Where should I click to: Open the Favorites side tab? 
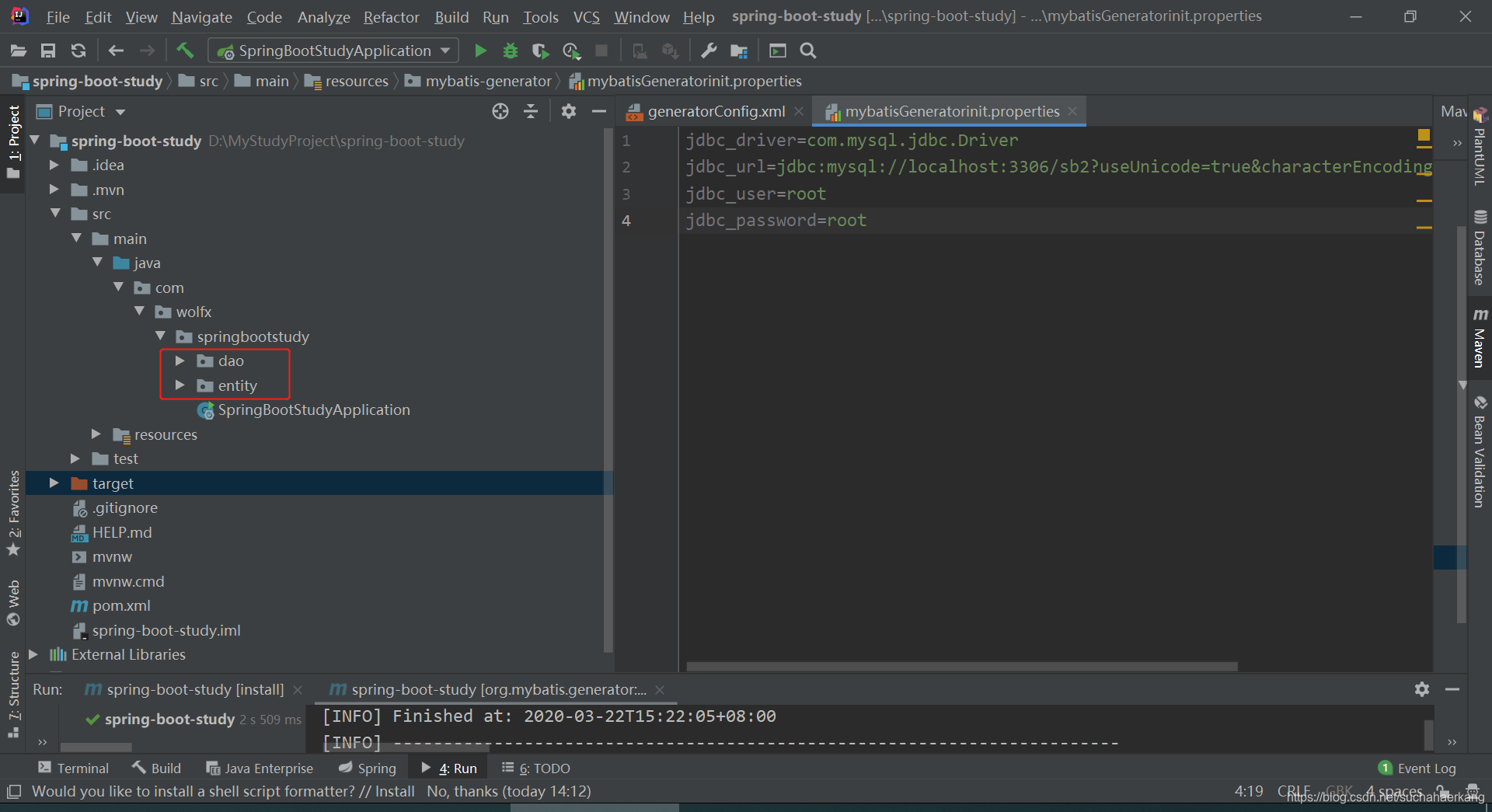pyautogui.click(x=13, y=513)
